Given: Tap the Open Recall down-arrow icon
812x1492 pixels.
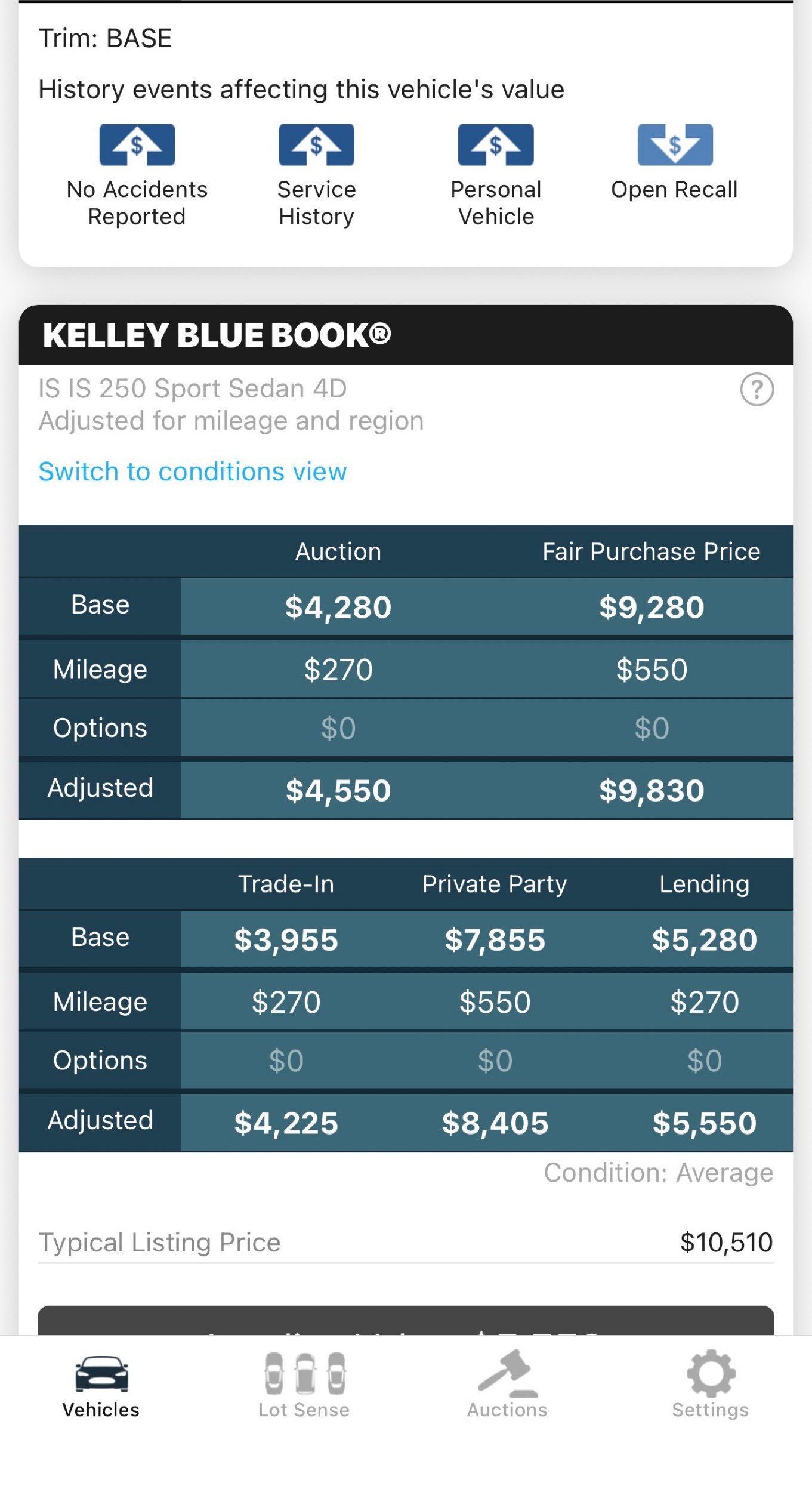Looking at the screenshot, I should [675, 145].
